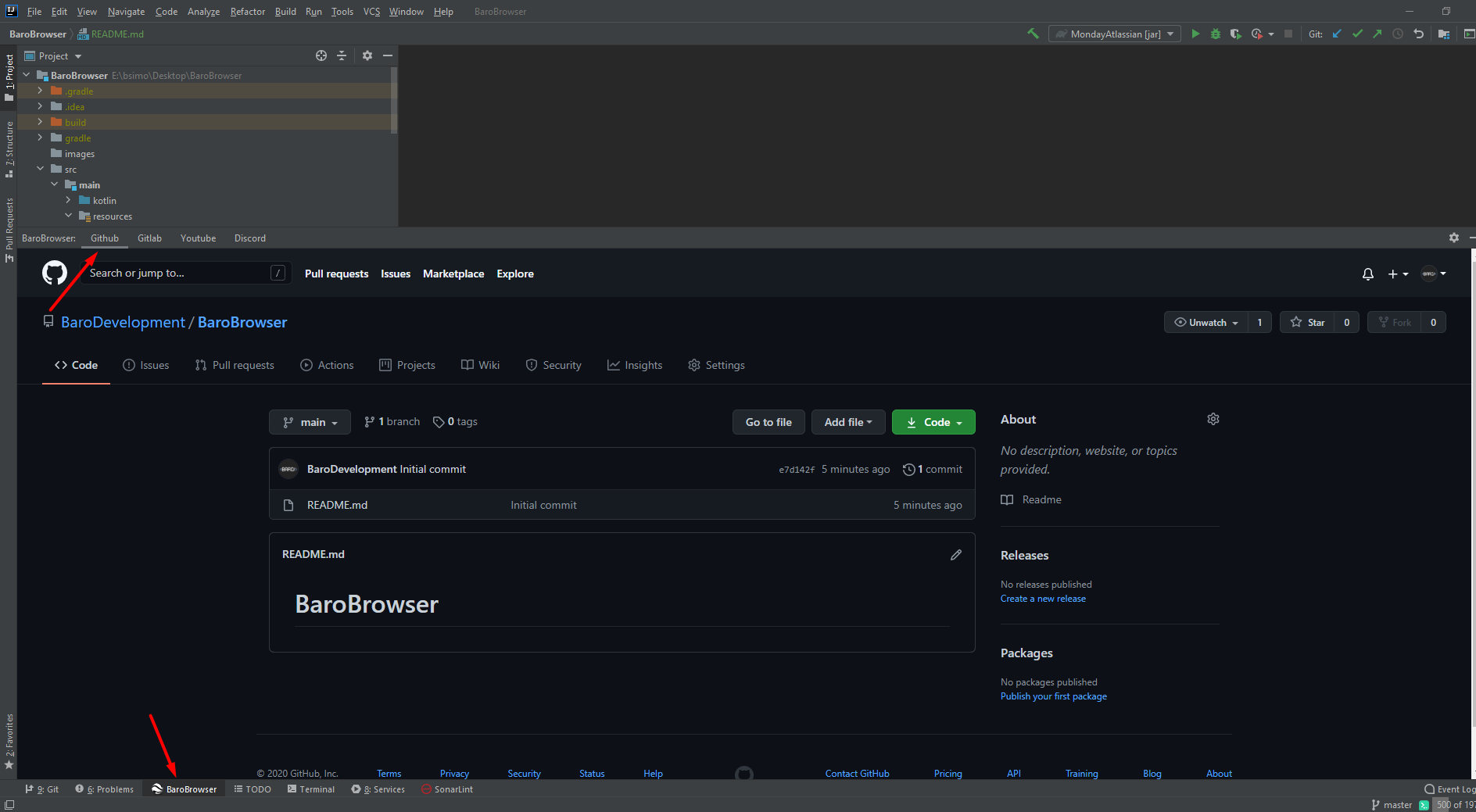The height and width of the screenshot is (812, 1476).
Task: Start the green Debug bug icon
Action: 1216,34
